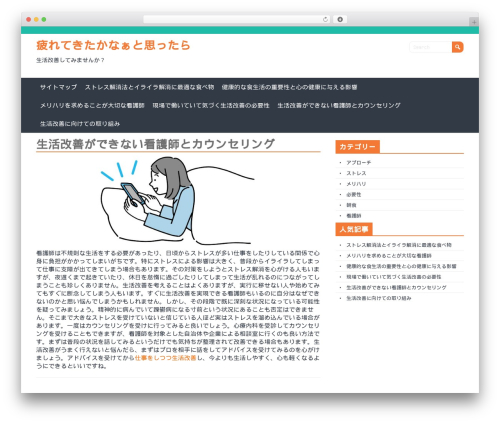Open popular article 健康的な食生活の重要性と心の健康
Image resolution: width=500 pixels, height=423 pixels.
click(x=401, y=266)
